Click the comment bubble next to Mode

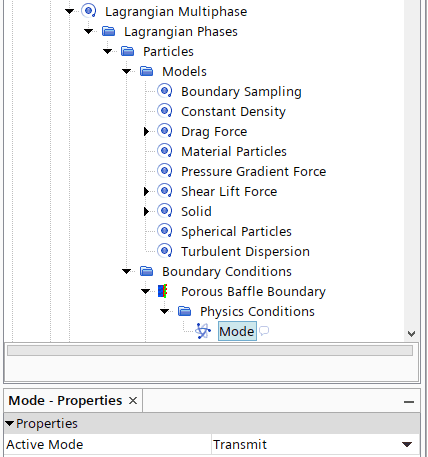[x=264, y=331]
